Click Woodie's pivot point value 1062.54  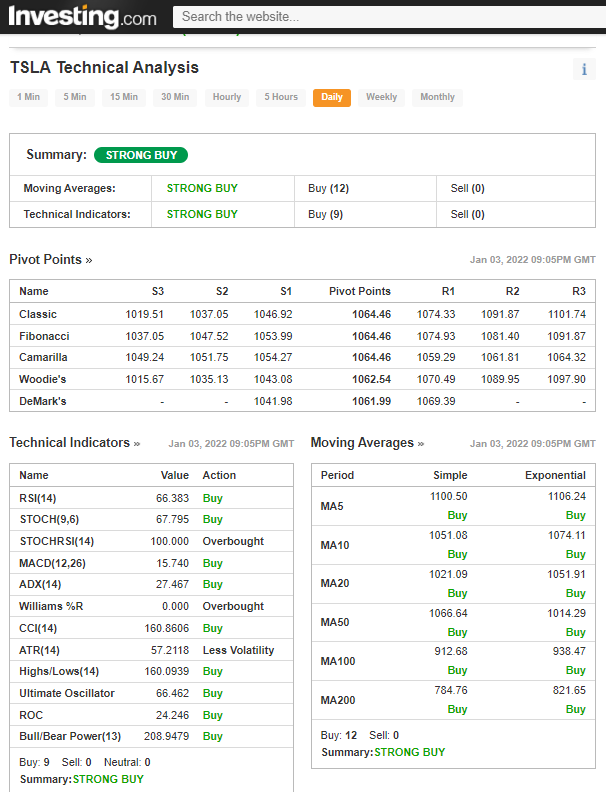[371, 379]
